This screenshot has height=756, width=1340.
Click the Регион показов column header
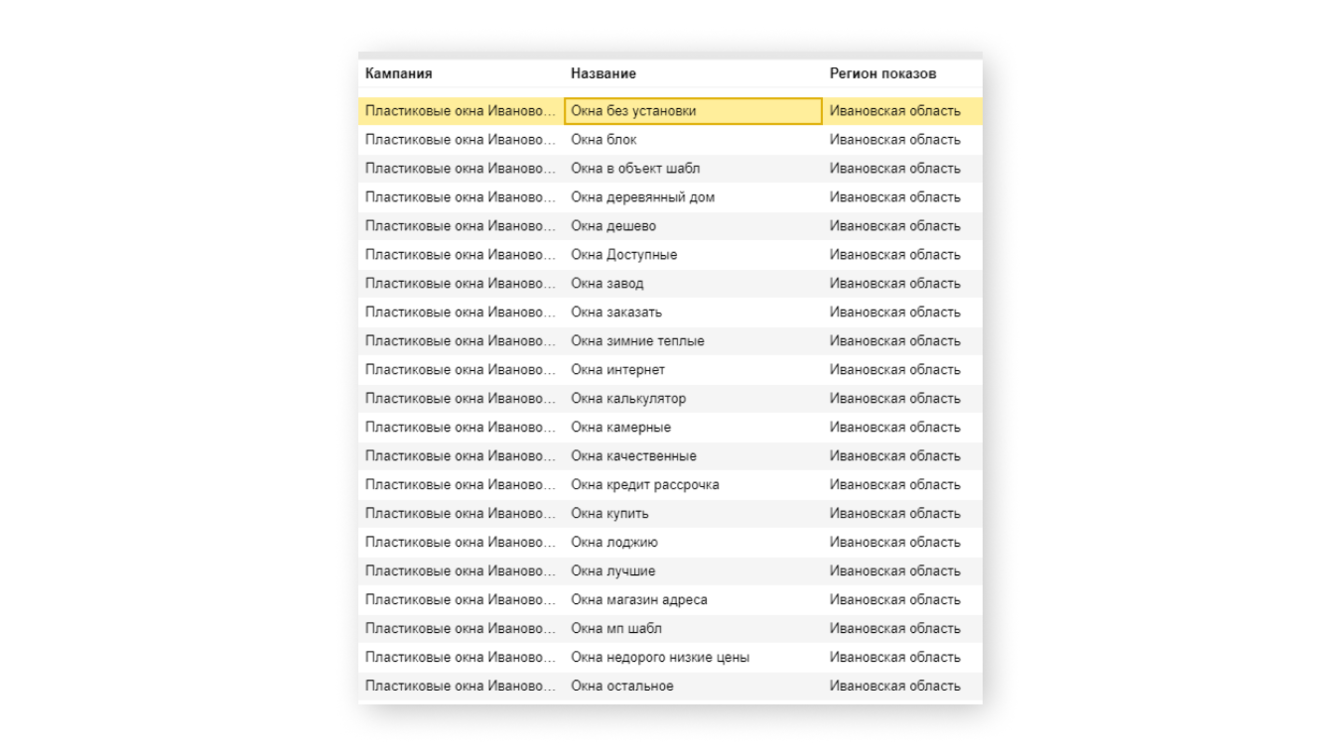click(x=883, y=74)
